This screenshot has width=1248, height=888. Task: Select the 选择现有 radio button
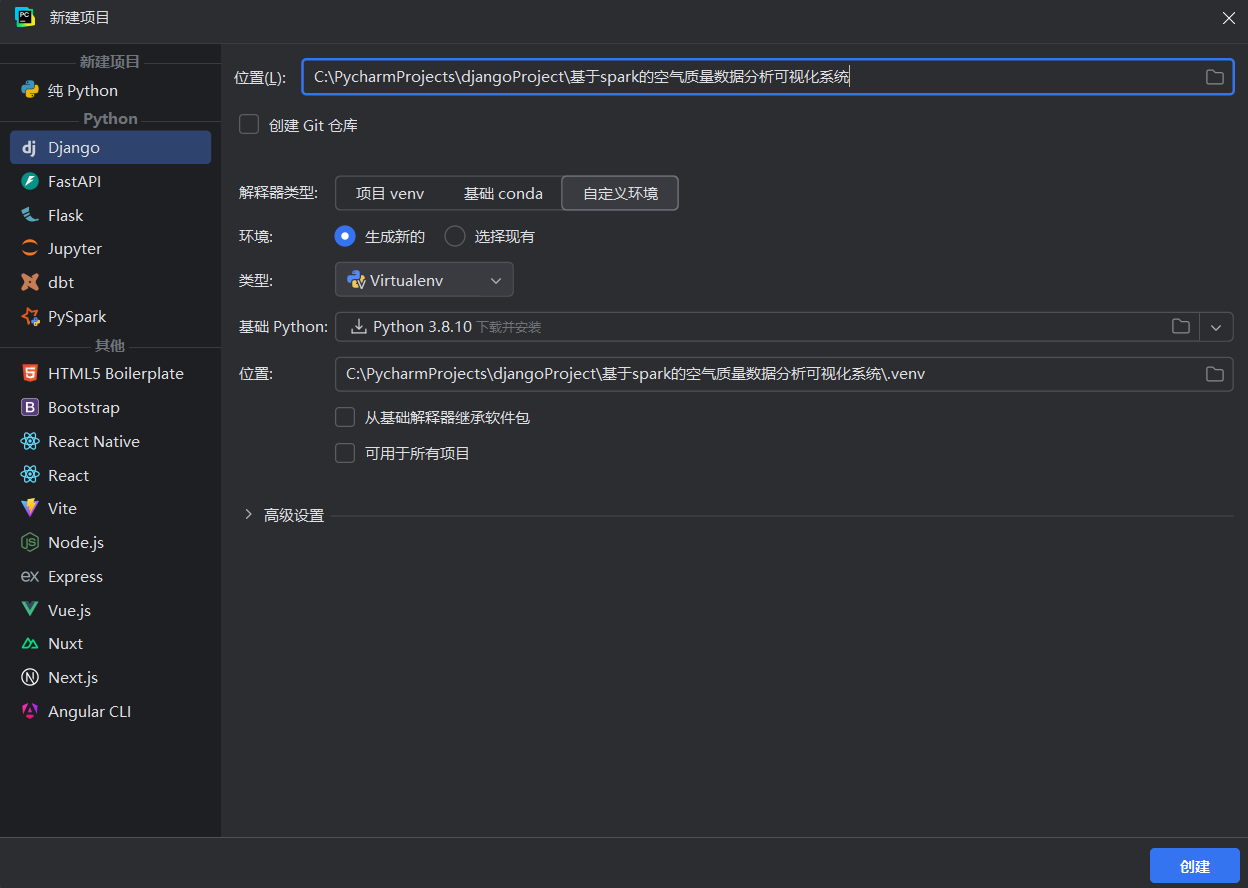pos(455,237)
